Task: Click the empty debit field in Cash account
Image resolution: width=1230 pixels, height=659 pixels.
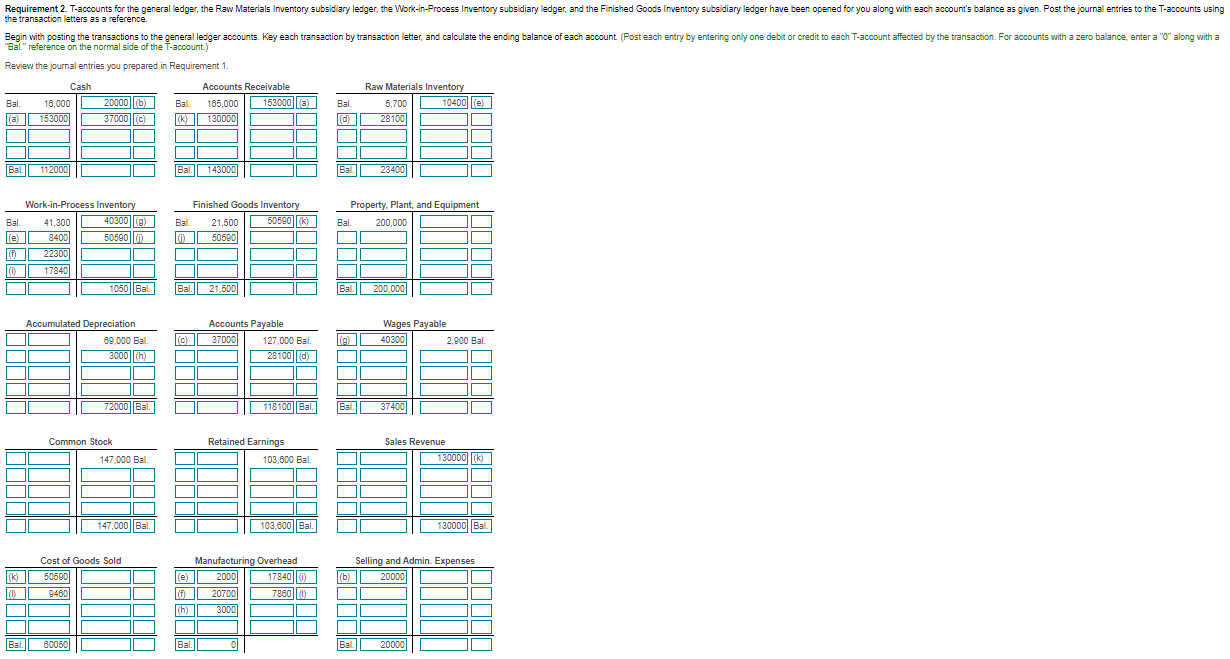Action: pos(48,135)
